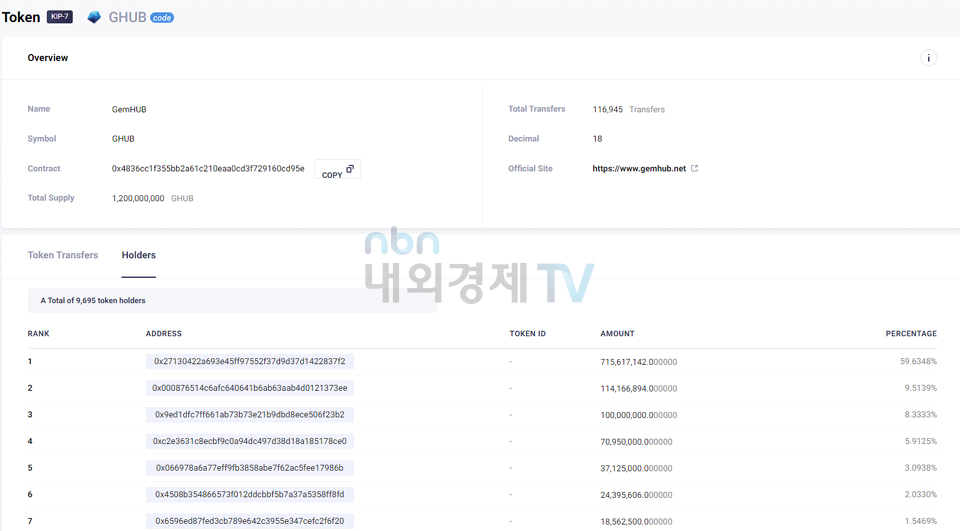
Task: Click the GHUB token gem logo
Action: click(x=94, y=17)
